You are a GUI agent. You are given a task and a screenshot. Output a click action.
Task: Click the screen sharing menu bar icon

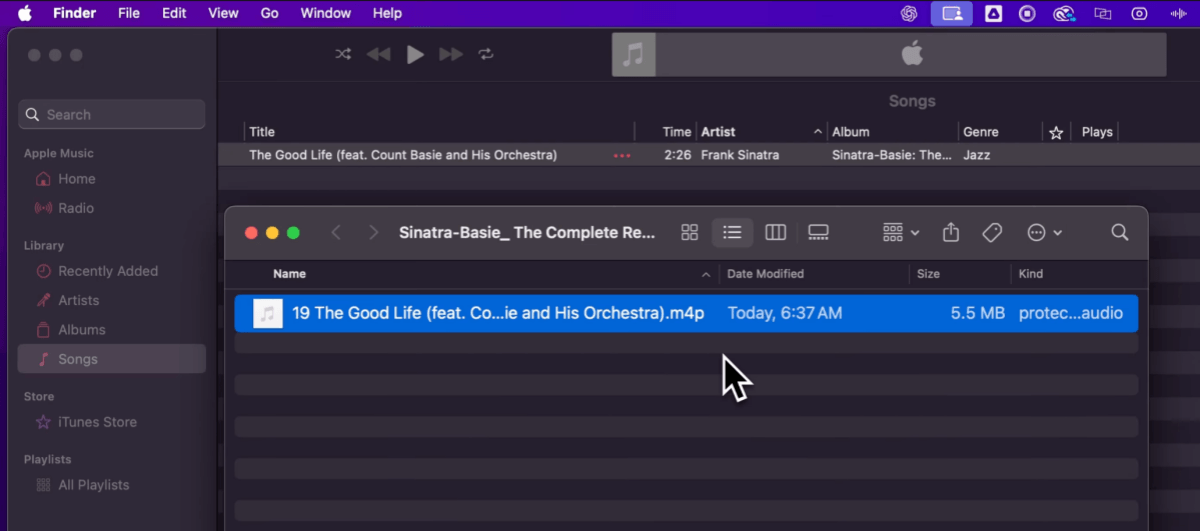click(x=951, y=13)
